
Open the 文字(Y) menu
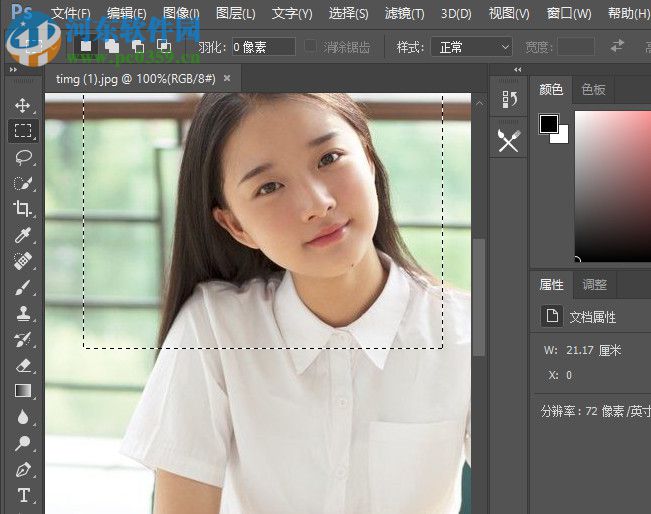pyautogui.click(x=292, y=13)
